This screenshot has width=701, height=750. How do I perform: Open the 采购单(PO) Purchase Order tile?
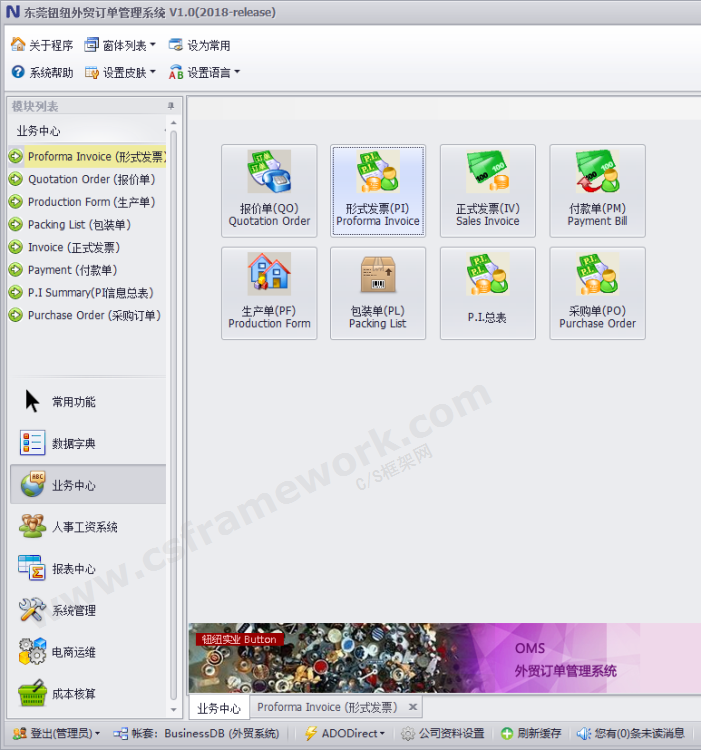coord(597,292)
